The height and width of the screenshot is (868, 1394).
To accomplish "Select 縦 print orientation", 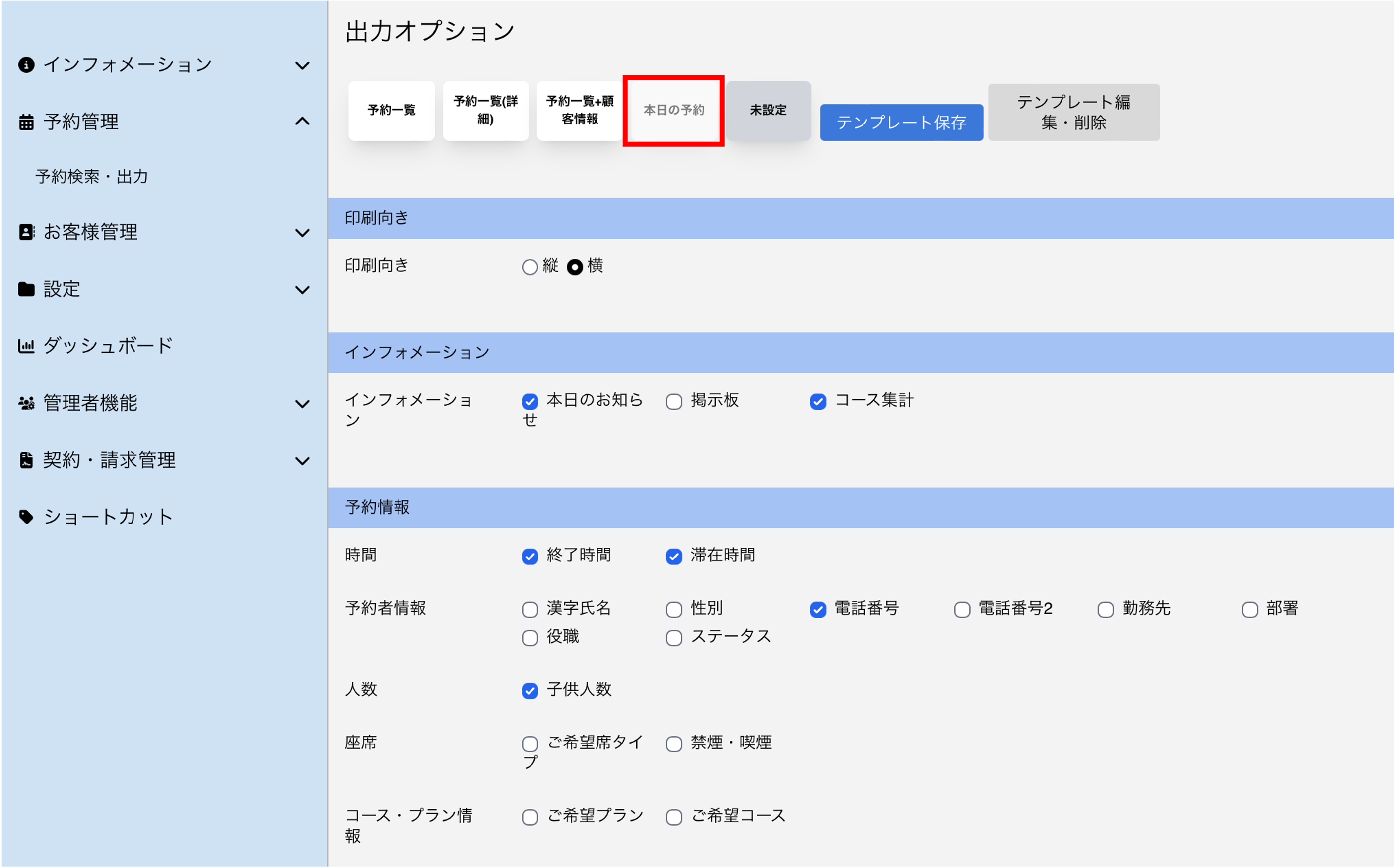I will pyautogui.click(x=530, y=267).
